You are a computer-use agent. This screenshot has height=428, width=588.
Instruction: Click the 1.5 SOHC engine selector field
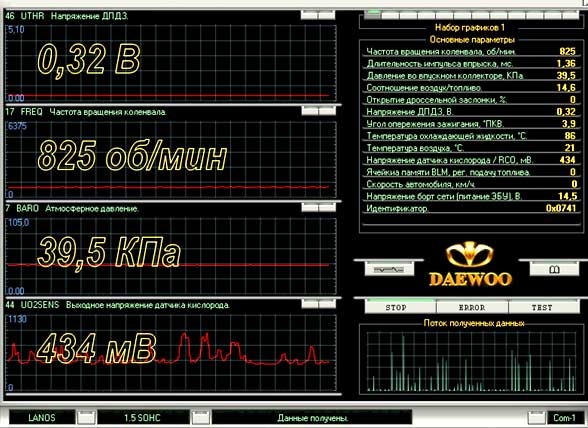click(x=143, y=417)
